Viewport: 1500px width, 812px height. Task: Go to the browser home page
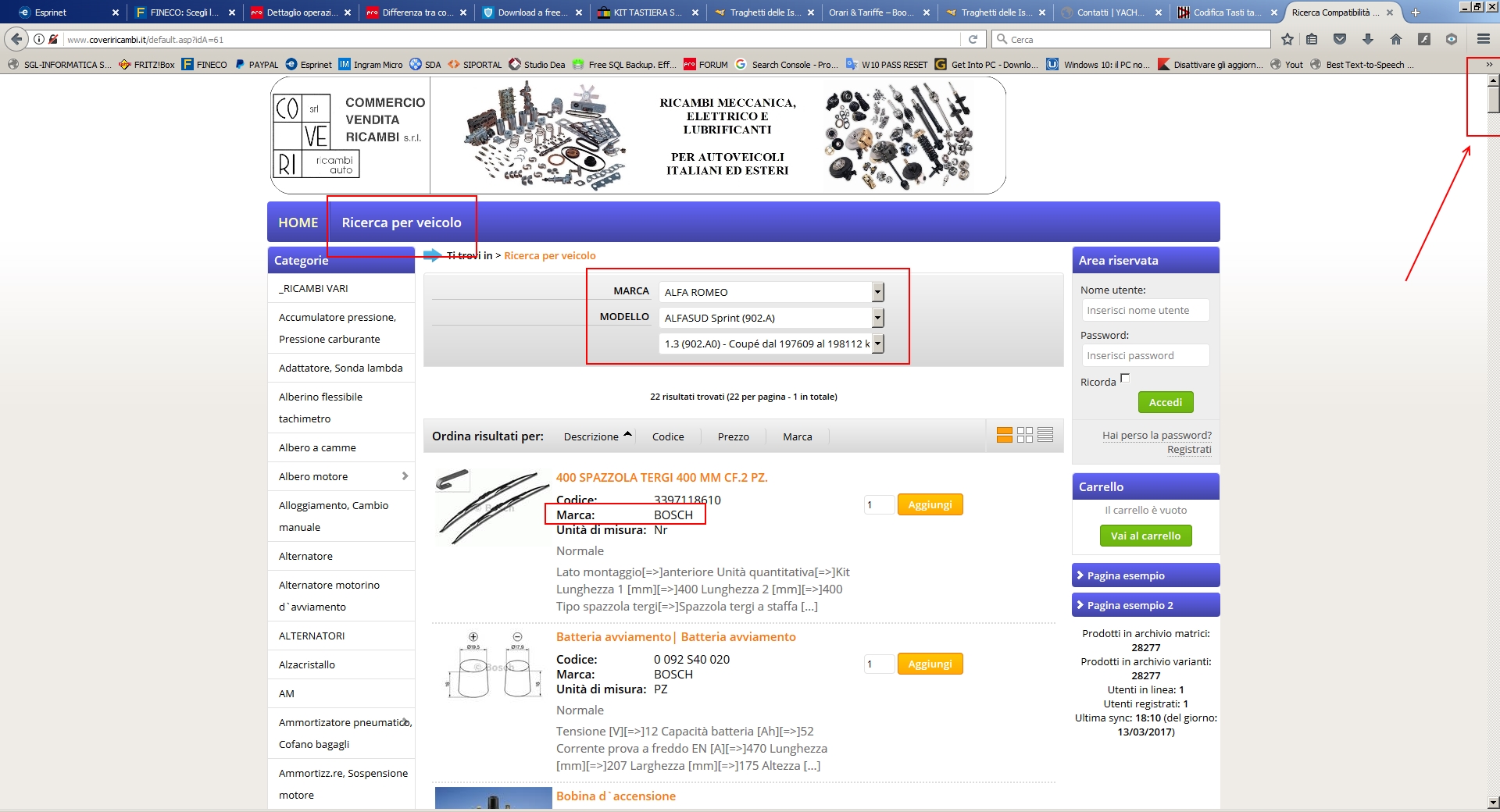pos(1396,39)
